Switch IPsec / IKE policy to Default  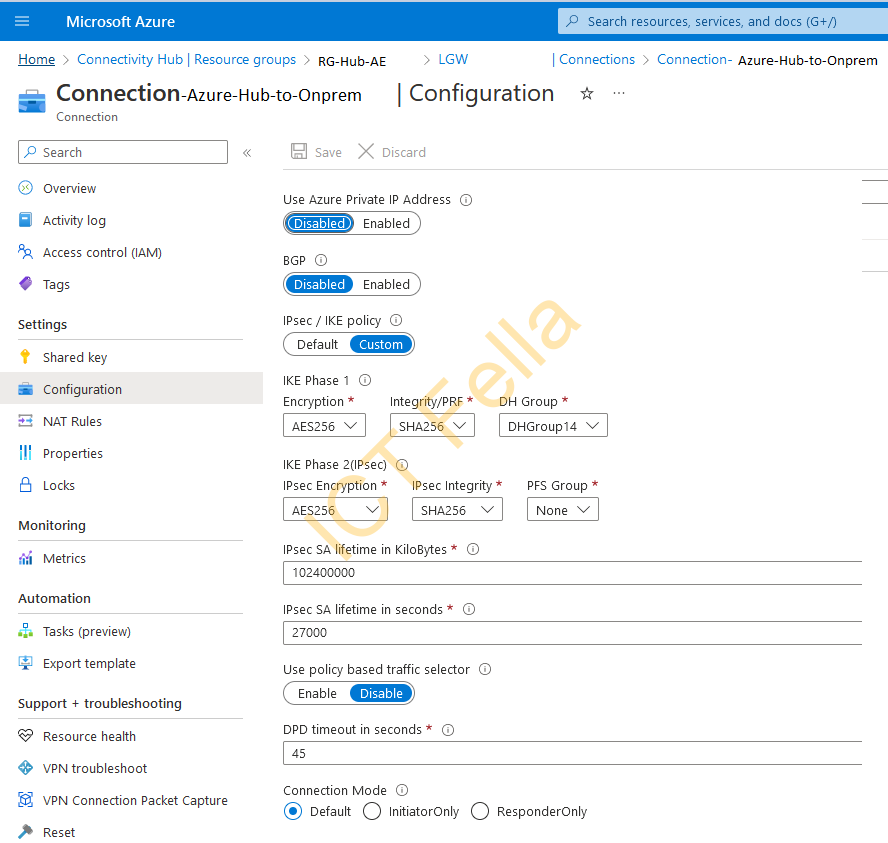click(x=317, y=344)
